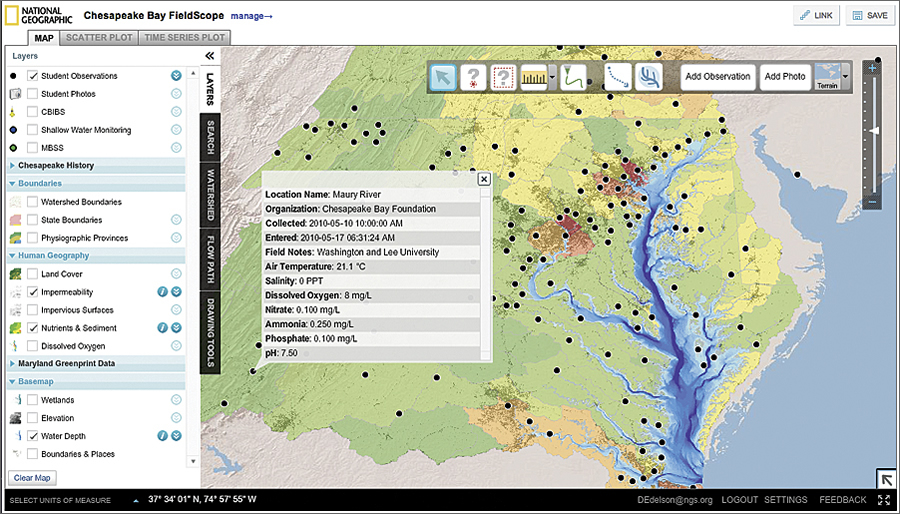The height and width of the screenshot is (514, 900).
Task: Switch to the SCATTER PLOT tab
Action: [x=99, y=38]
